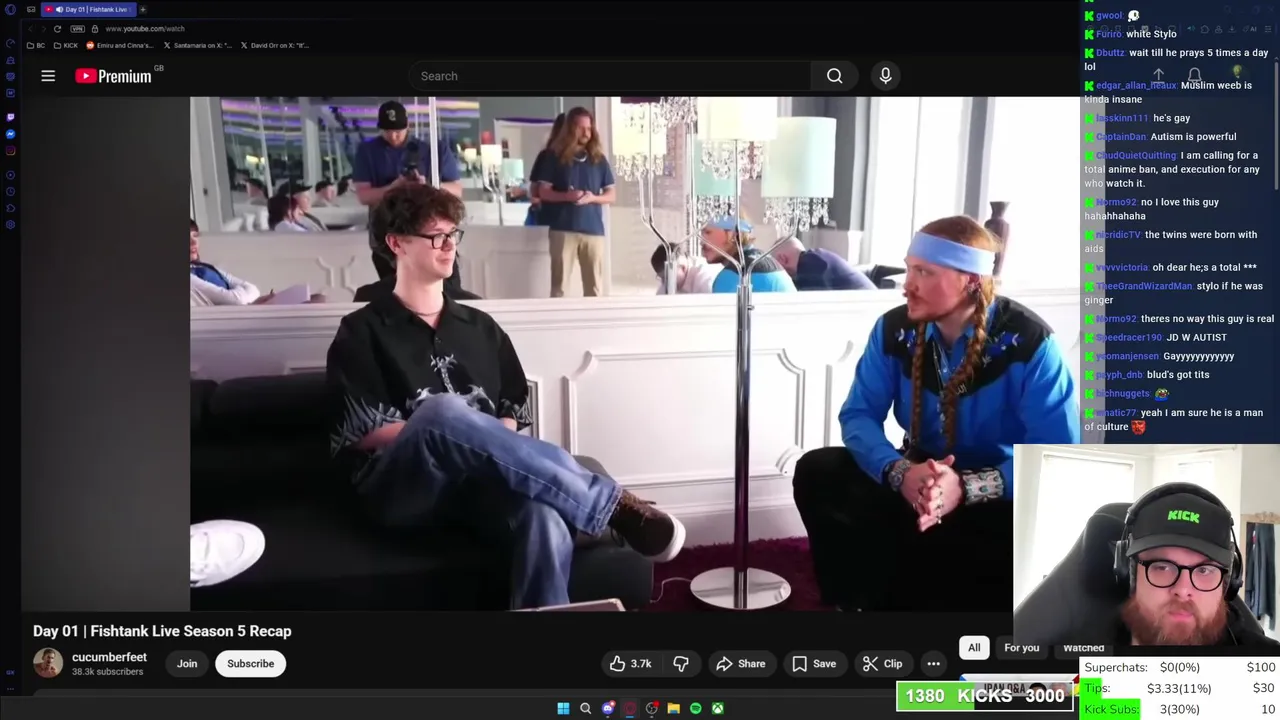Open Emiru and Cinna's bookmark
This screenshot has height=720, width=1280.
pyautogui.click(x=120, y=45)
